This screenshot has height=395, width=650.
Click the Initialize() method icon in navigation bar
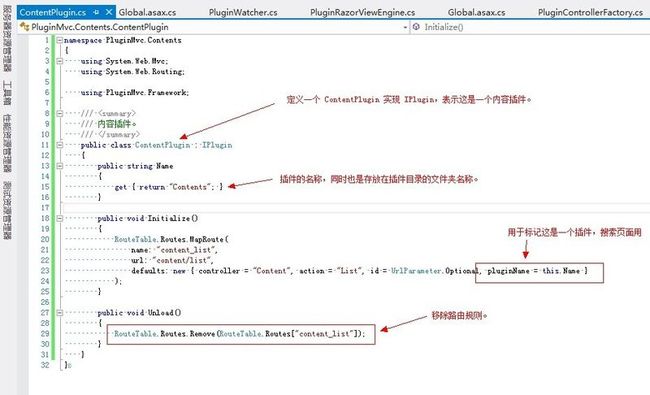(x=416, y=27)
